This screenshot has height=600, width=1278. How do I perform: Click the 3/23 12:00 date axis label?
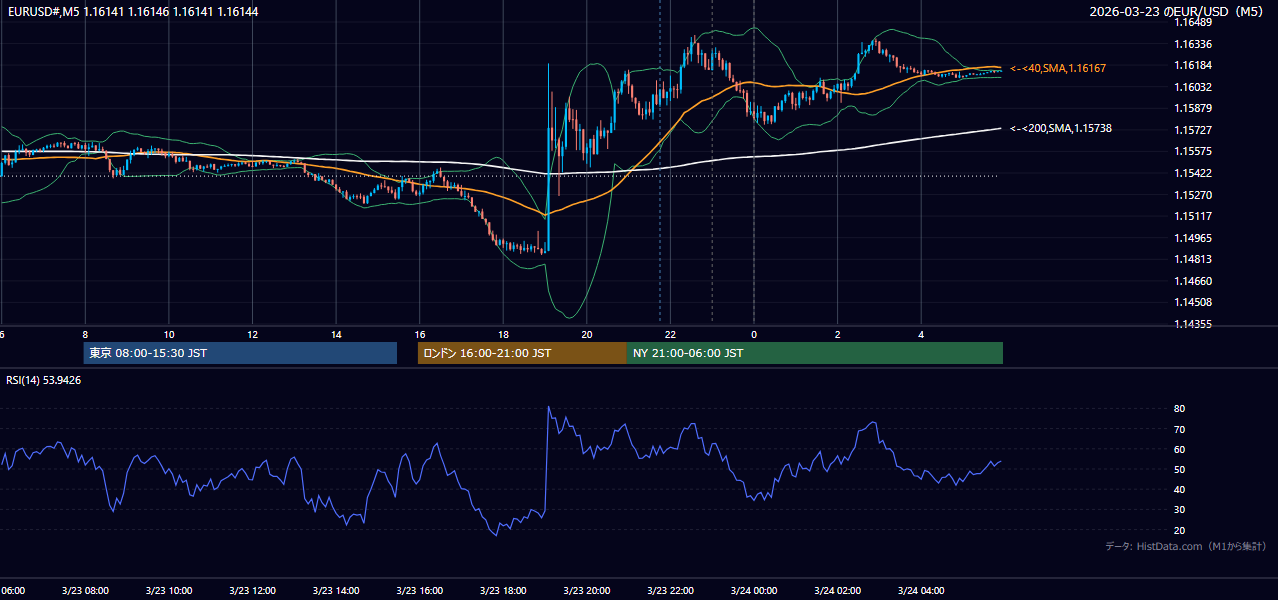pyautogui.click(x=252, y=591)
